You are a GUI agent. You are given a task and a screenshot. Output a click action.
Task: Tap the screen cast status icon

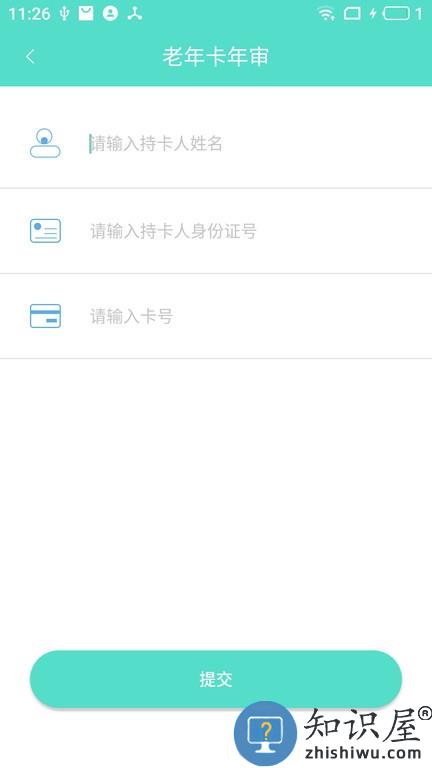pos(352,13)
